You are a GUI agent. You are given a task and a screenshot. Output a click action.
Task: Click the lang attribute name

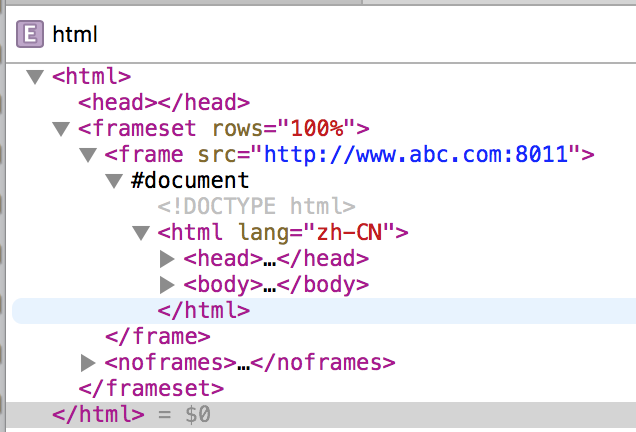coord(264,233)
